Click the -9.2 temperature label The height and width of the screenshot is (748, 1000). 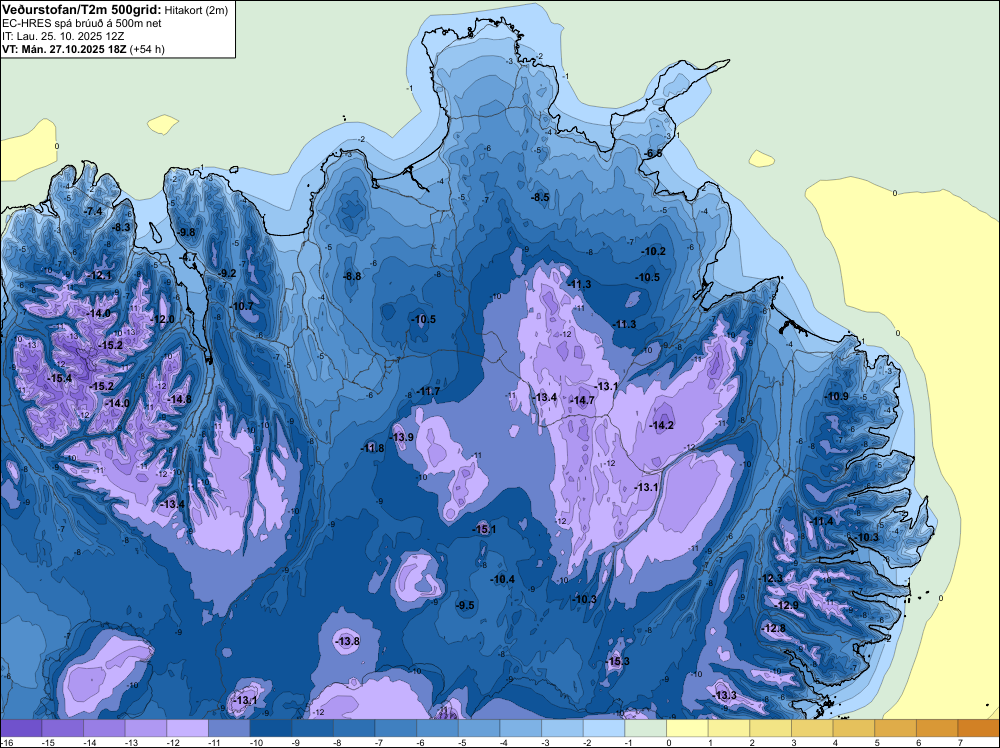point(226,273)
